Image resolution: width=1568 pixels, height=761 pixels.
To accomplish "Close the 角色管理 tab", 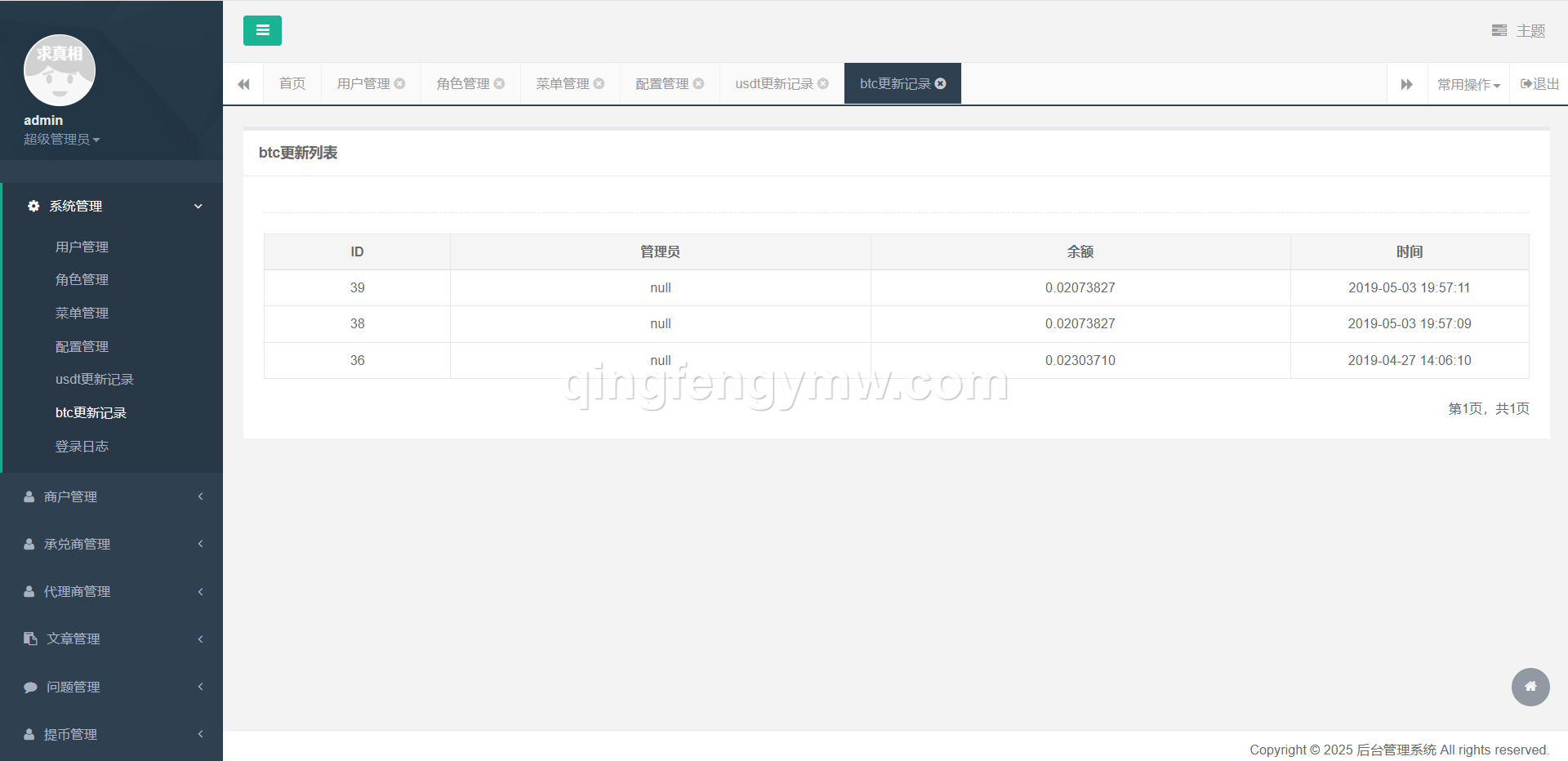I will click(x=500, y=83).
